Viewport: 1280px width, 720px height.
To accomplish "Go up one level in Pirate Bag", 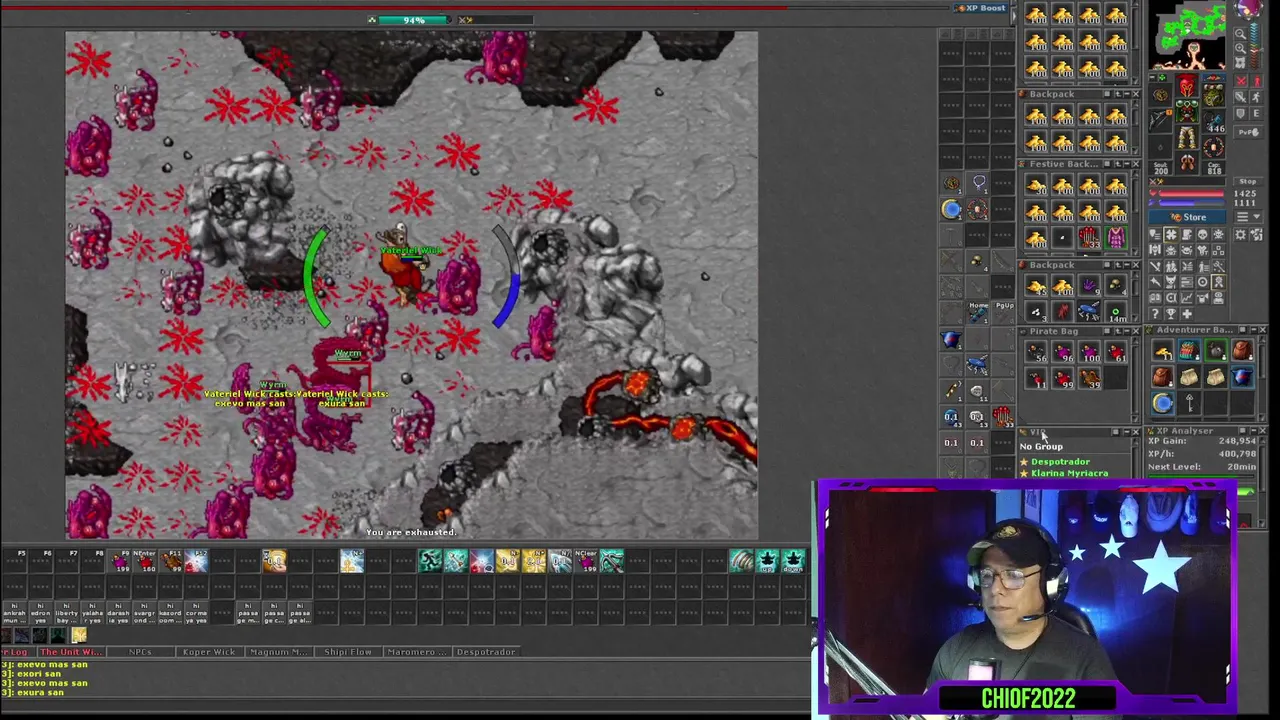I will tap(1118, 331).
